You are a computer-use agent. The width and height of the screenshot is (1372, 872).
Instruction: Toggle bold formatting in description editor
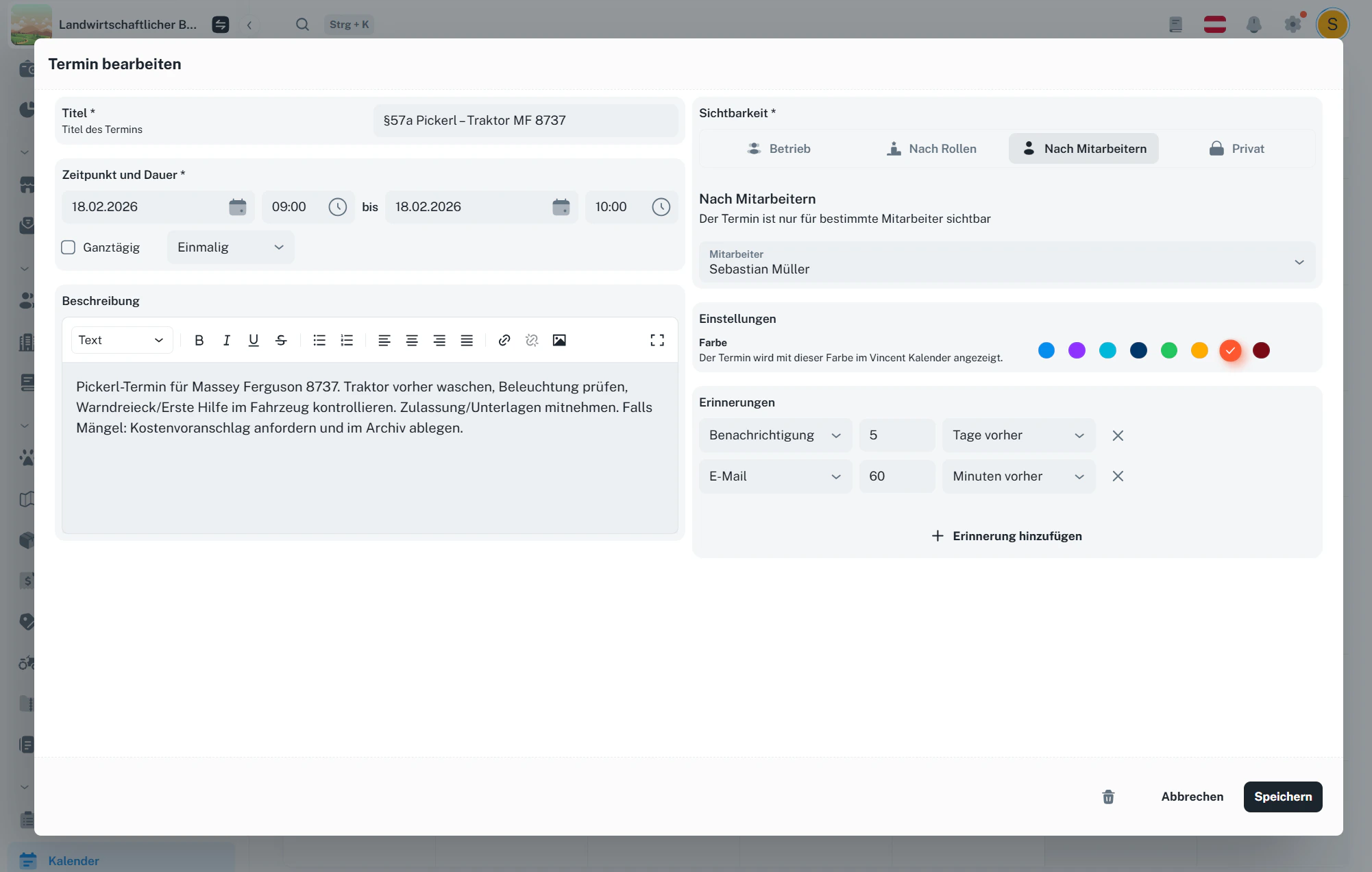199,340
